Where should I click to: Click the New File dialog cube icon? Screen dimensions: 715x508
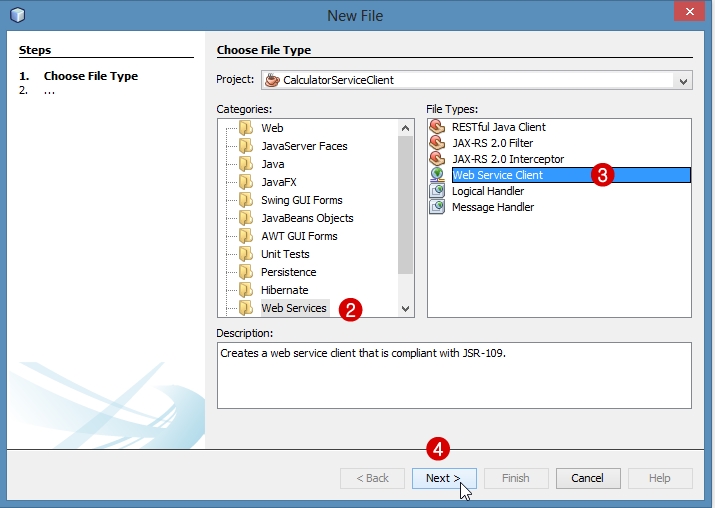coord(17,15)
